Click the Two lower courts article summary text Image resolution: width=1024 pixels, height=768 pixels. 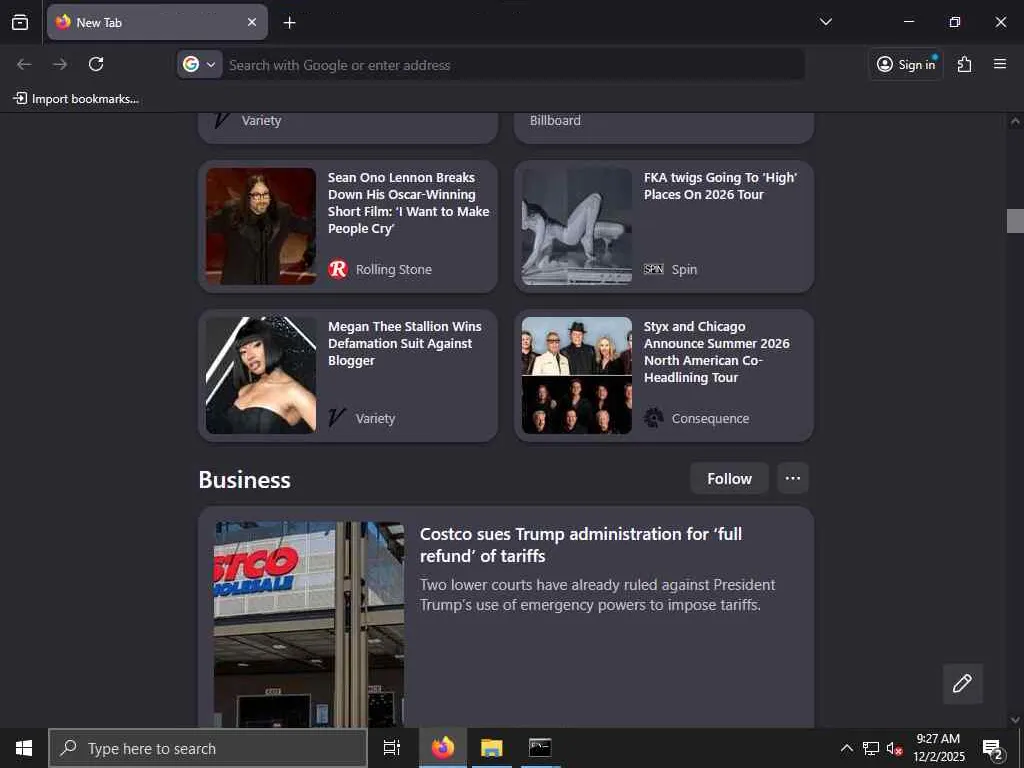(x=598, y=595)
